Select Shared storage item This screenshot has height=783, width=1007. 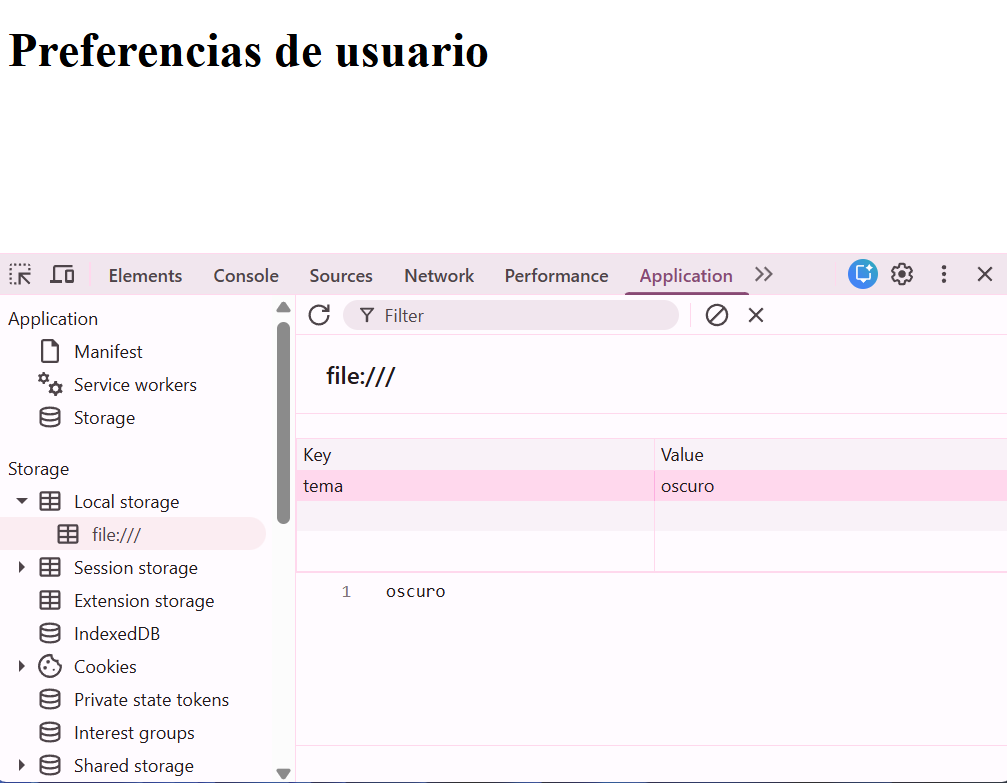pyautogui.click(x=134, y=766)
